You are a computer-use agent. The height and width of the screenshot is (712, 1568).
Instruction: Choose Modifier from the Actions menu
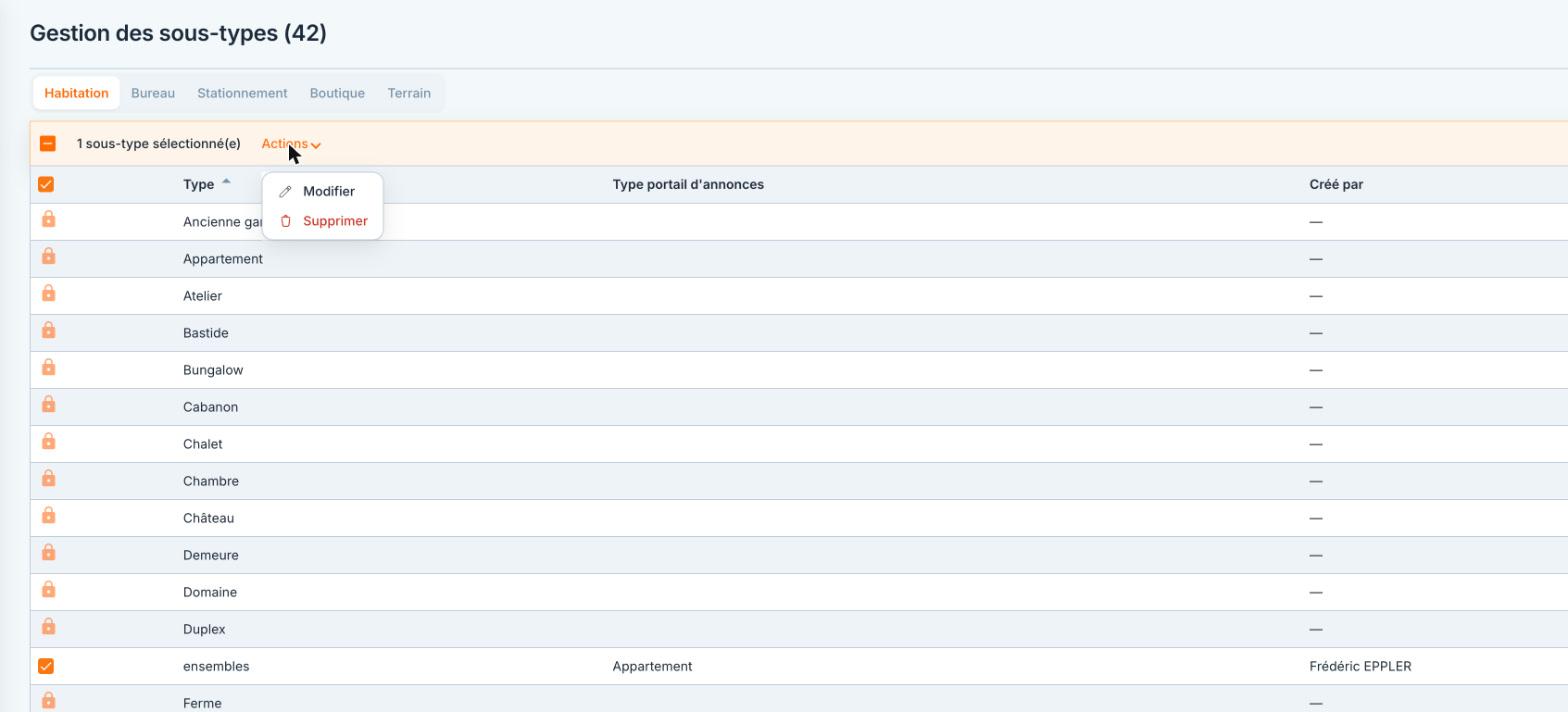tap(322, 191)
